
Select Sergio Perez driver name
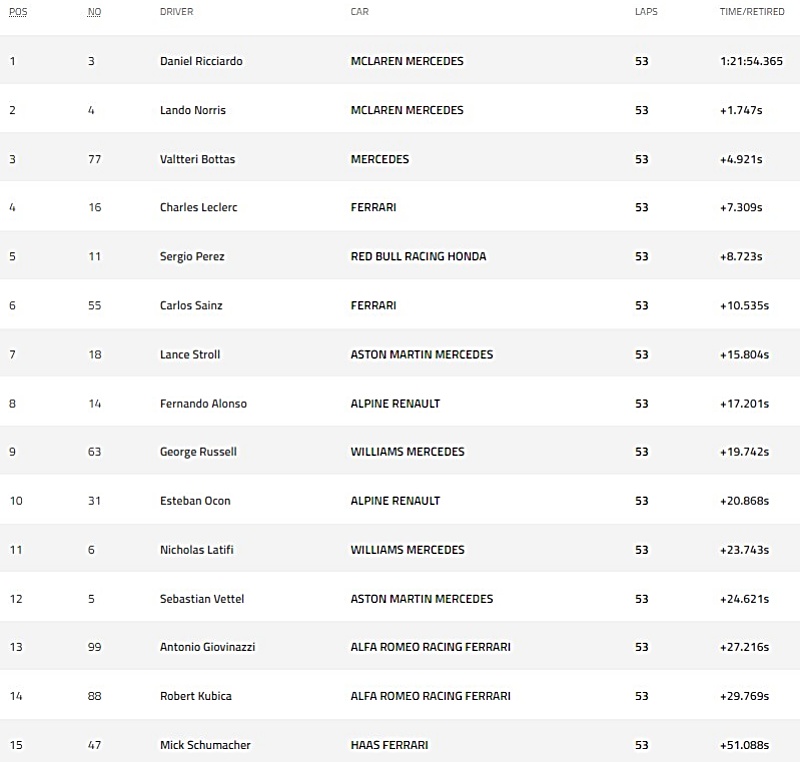click(192, 256)
